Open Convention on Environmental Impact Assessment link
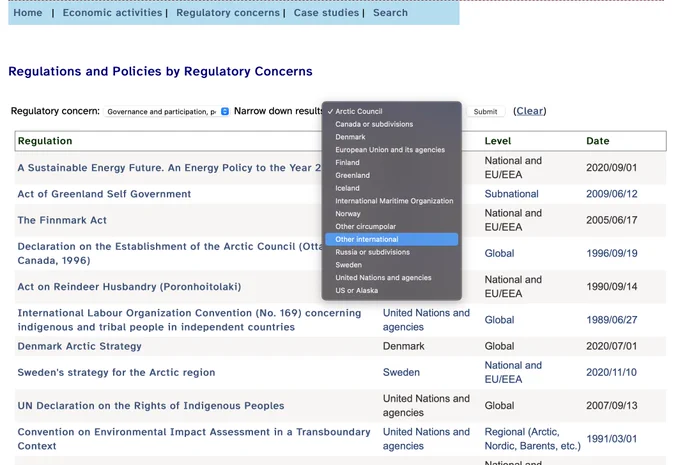Screen dimensions: 680x465 (194, 439)
